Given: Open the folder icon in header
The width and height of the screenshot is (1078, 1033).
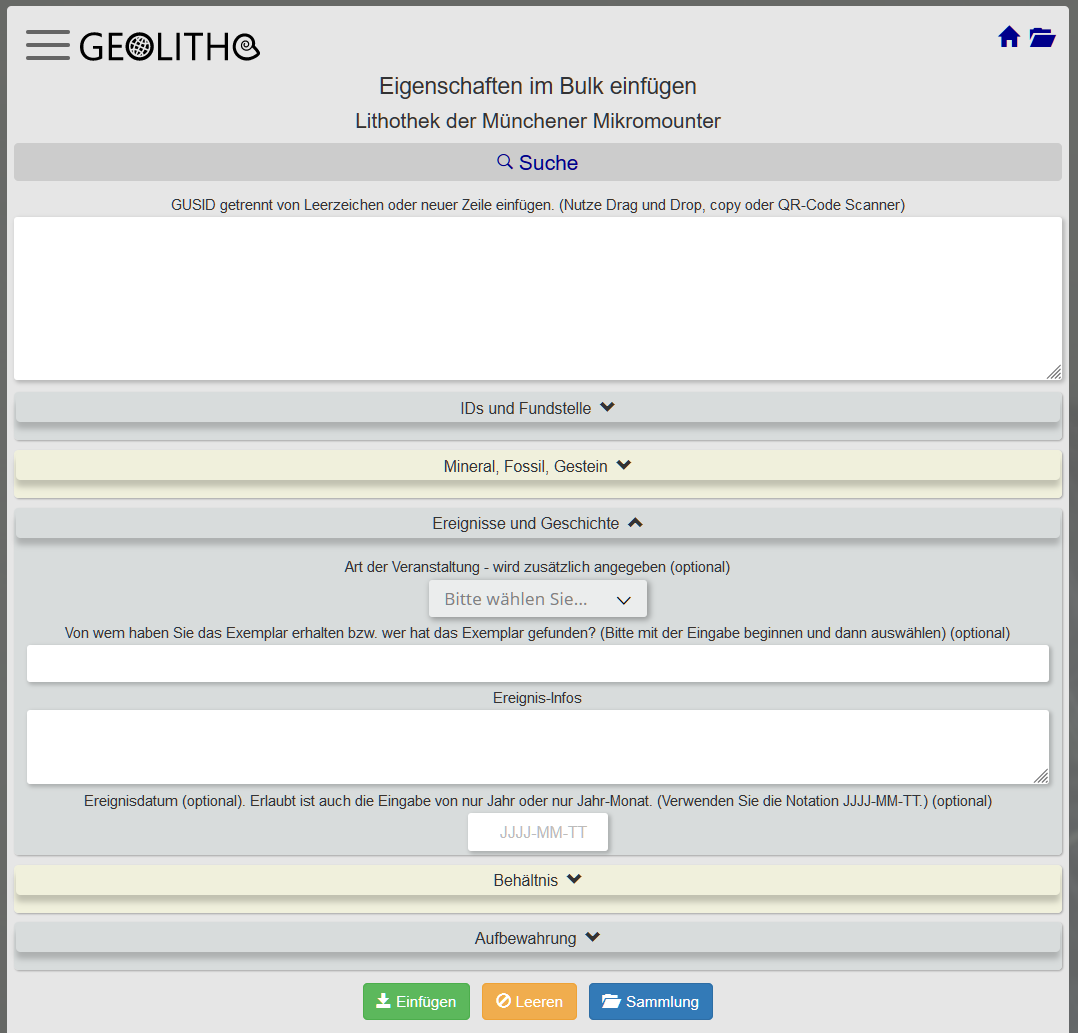Looking at the screenshot, I should click(1042, 38).
